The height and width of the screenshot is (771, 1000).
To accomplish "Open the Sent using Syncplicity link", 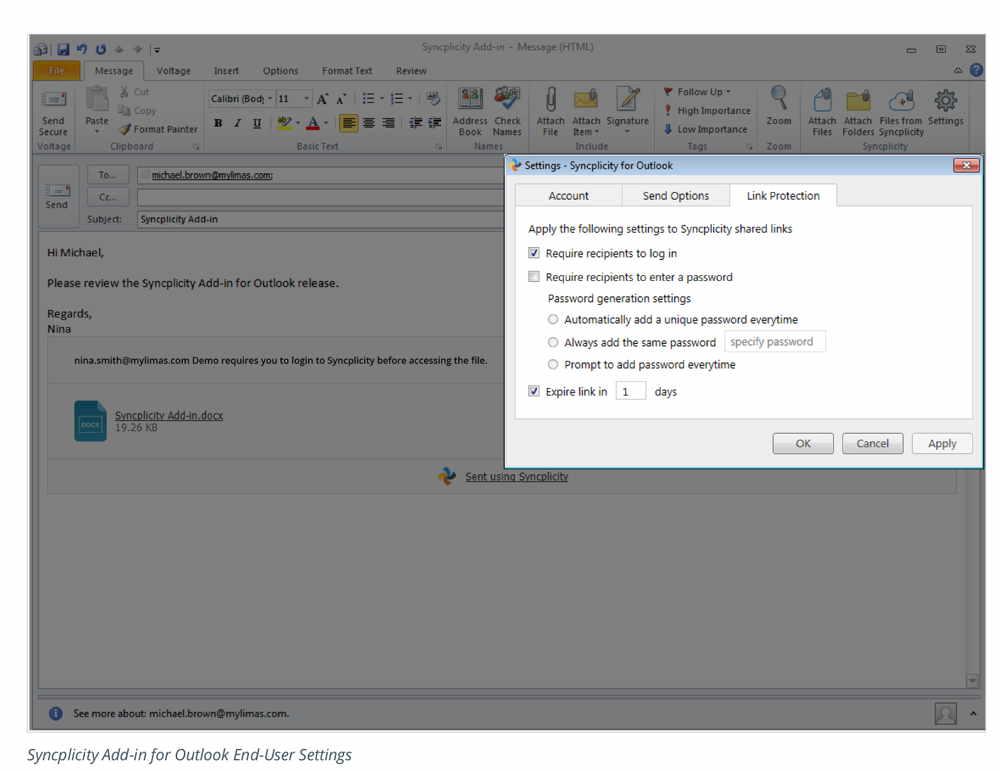I will click(x=517, y=476).
